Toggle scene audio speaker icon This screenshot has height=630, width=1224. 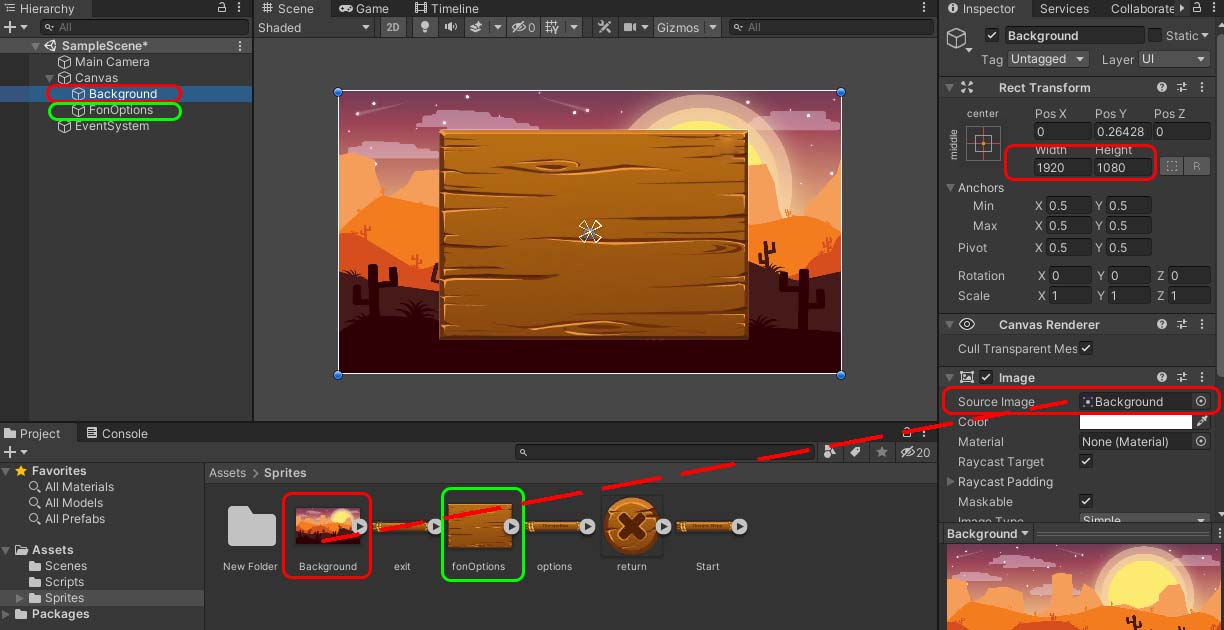451,27
